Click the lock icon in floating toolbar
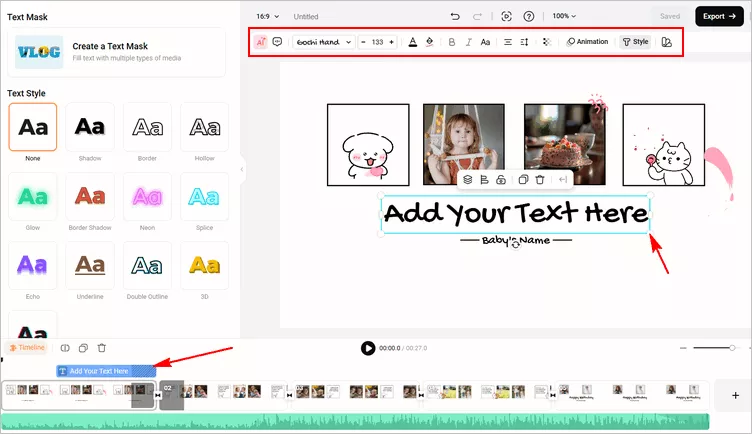This screenshot has height=434, width=752. [501, 180]
